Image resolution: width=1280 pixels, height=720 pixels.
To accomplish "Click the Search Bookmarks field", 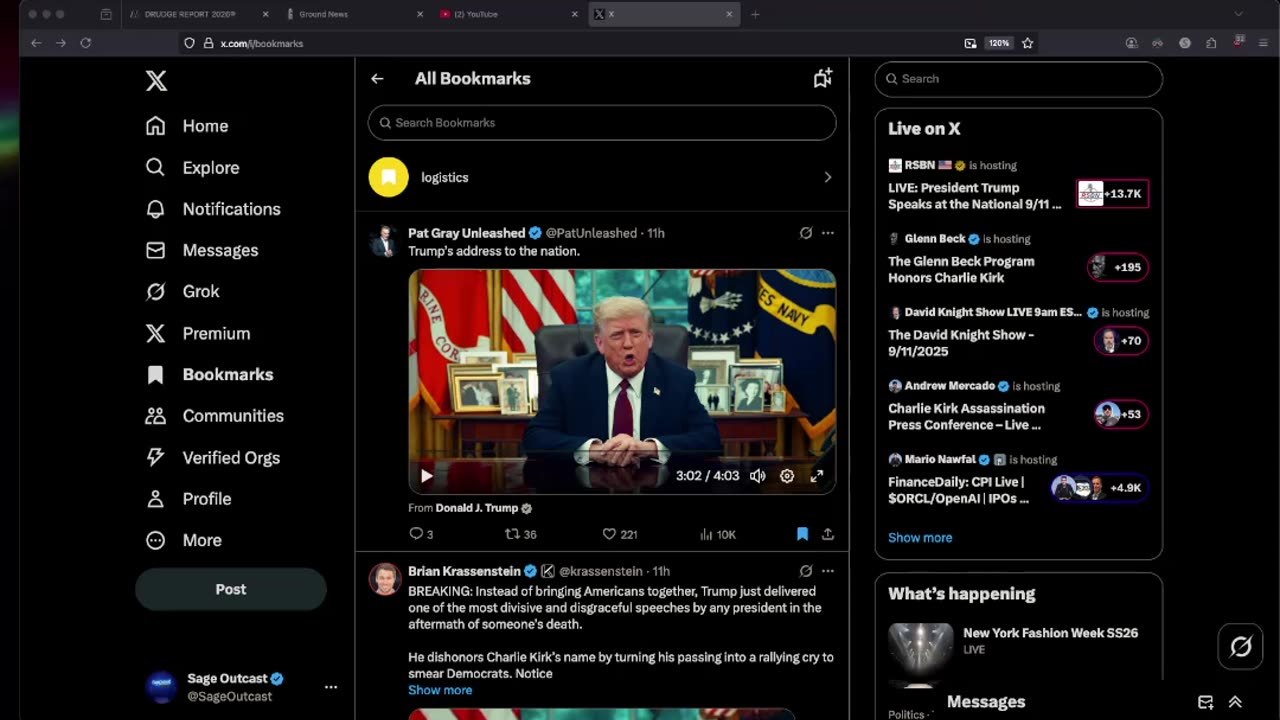I will coord(602,123).
